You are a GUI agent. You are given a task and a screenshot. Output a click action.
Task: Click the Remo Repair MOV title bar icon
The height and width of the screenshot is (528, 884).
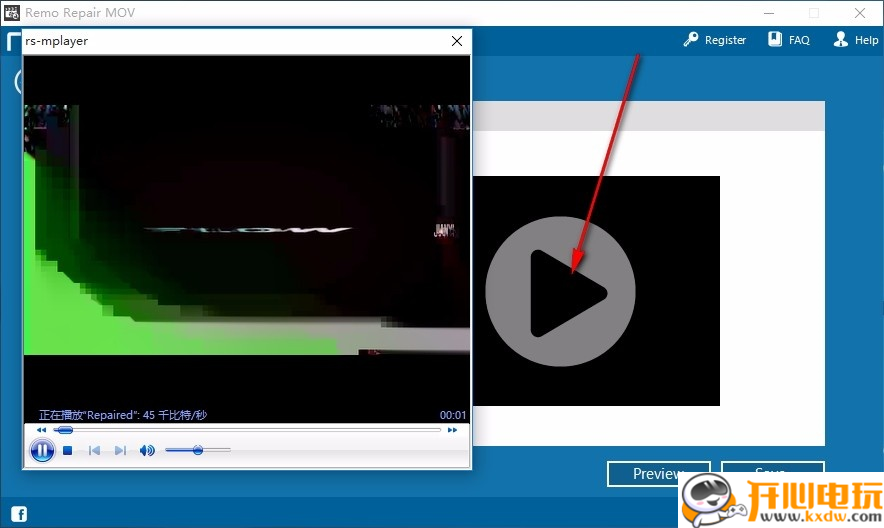coord(12,13)
